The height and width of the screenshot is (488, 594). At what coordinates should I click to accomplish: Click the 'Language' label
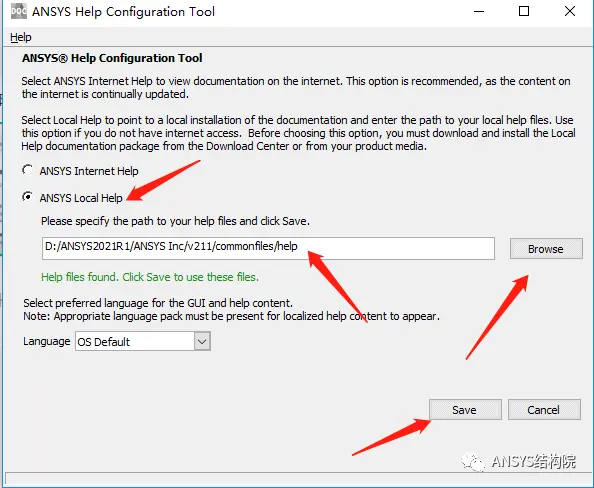[x=47, y=341]
